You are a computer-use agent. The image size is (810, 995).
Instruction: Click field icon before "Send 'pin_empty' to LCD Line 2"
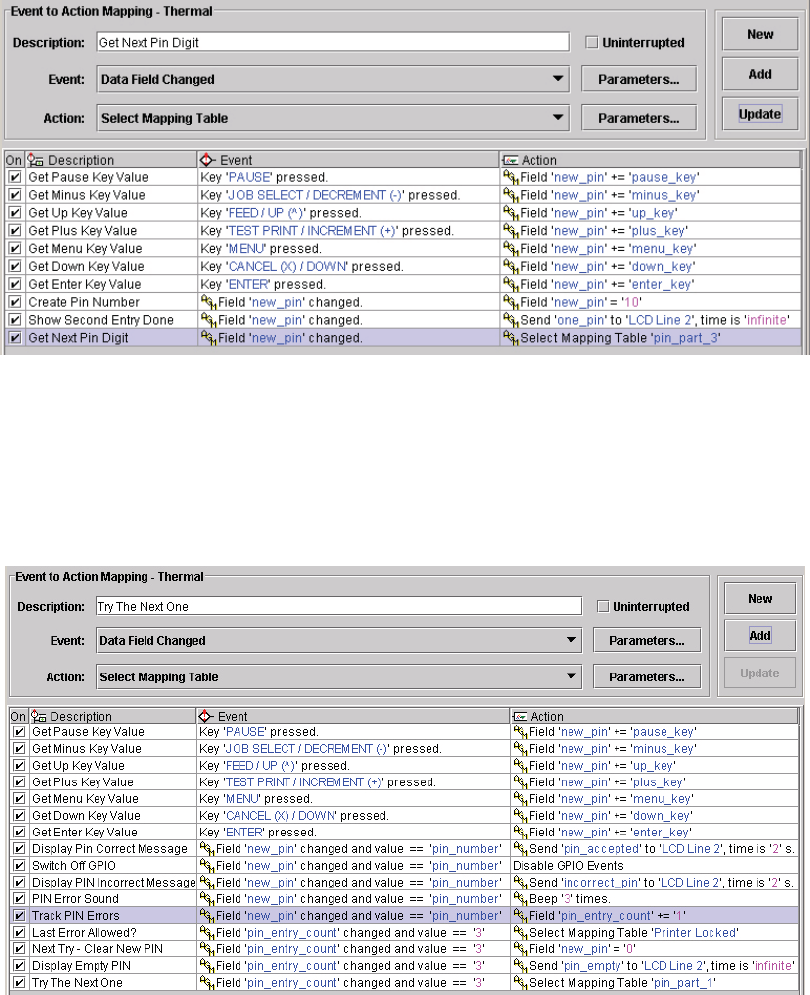tap(521, 966)
